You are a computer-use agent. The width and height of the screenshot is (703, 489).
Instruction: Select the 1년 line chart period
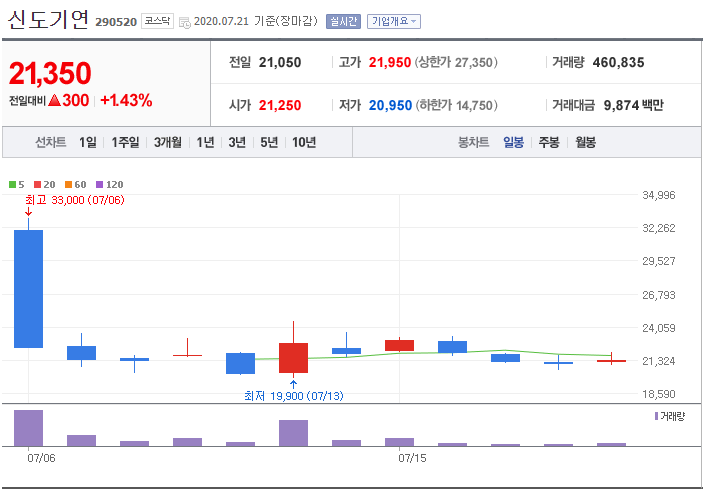tap(205, 143)
